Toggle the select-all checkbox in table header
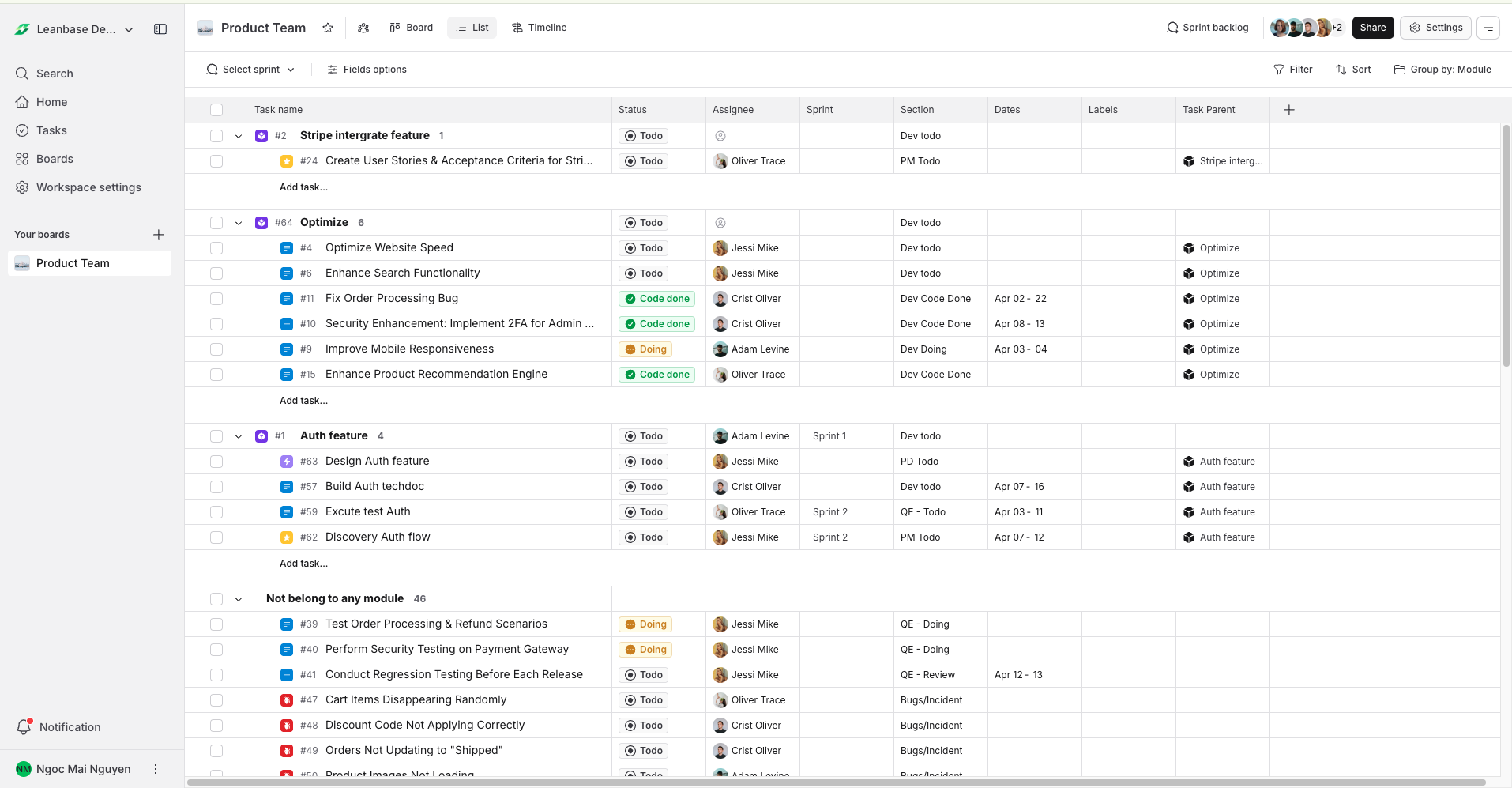 (x=216, y=110)
